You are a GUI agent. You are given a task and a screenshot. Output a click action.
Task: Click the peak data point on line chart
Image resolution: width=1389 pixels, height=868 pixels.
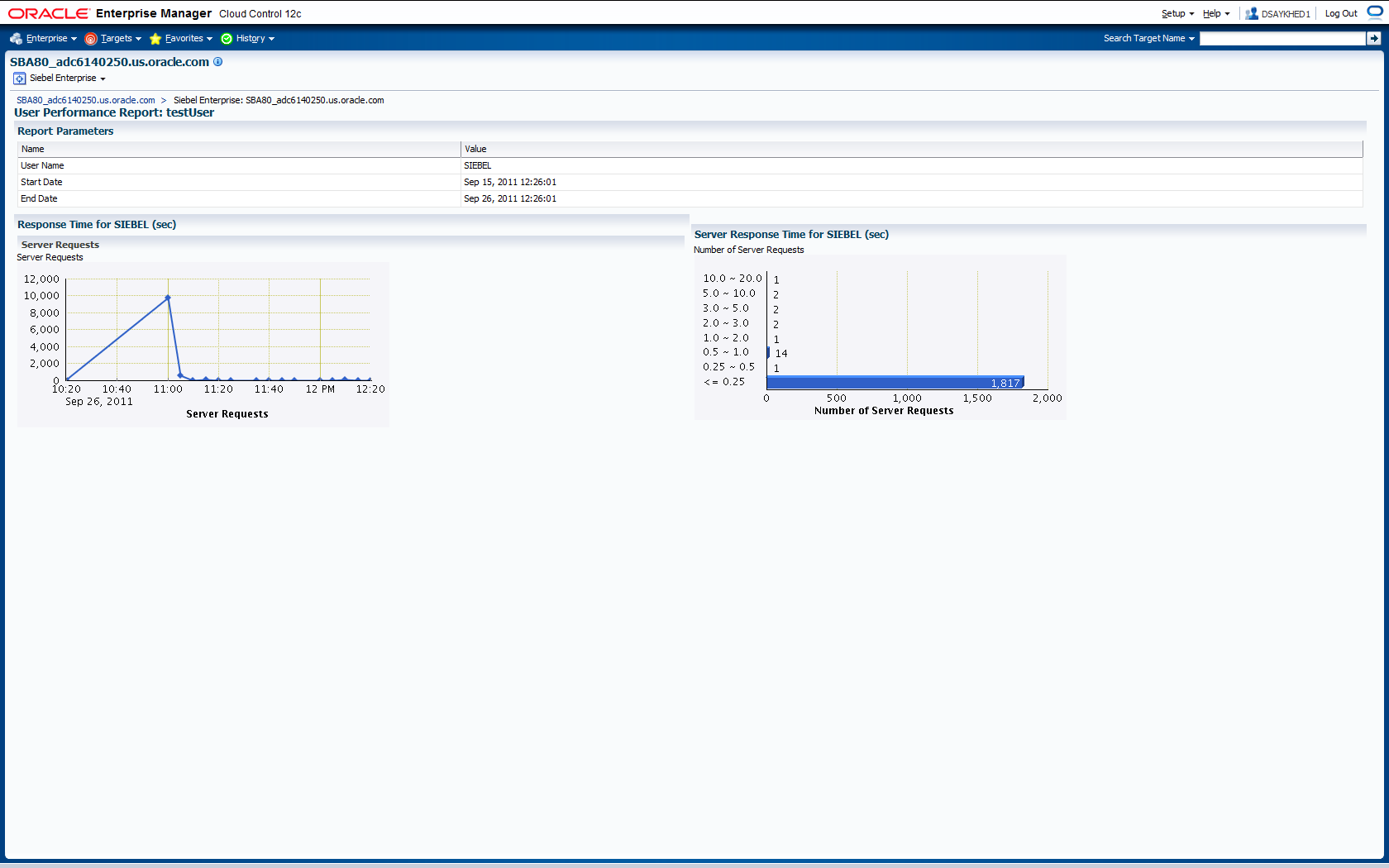tap(168, 298)
